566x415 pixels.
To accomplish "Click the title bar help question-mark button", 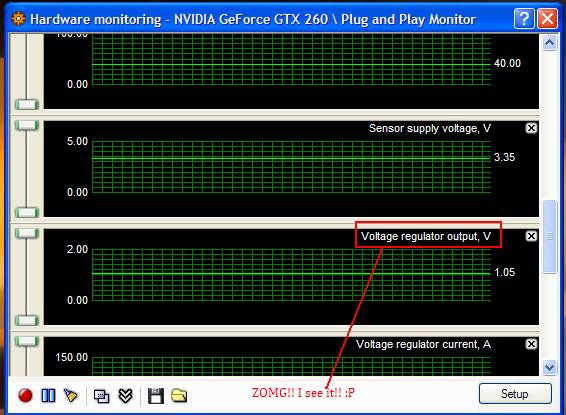I will tap(524, 18).
